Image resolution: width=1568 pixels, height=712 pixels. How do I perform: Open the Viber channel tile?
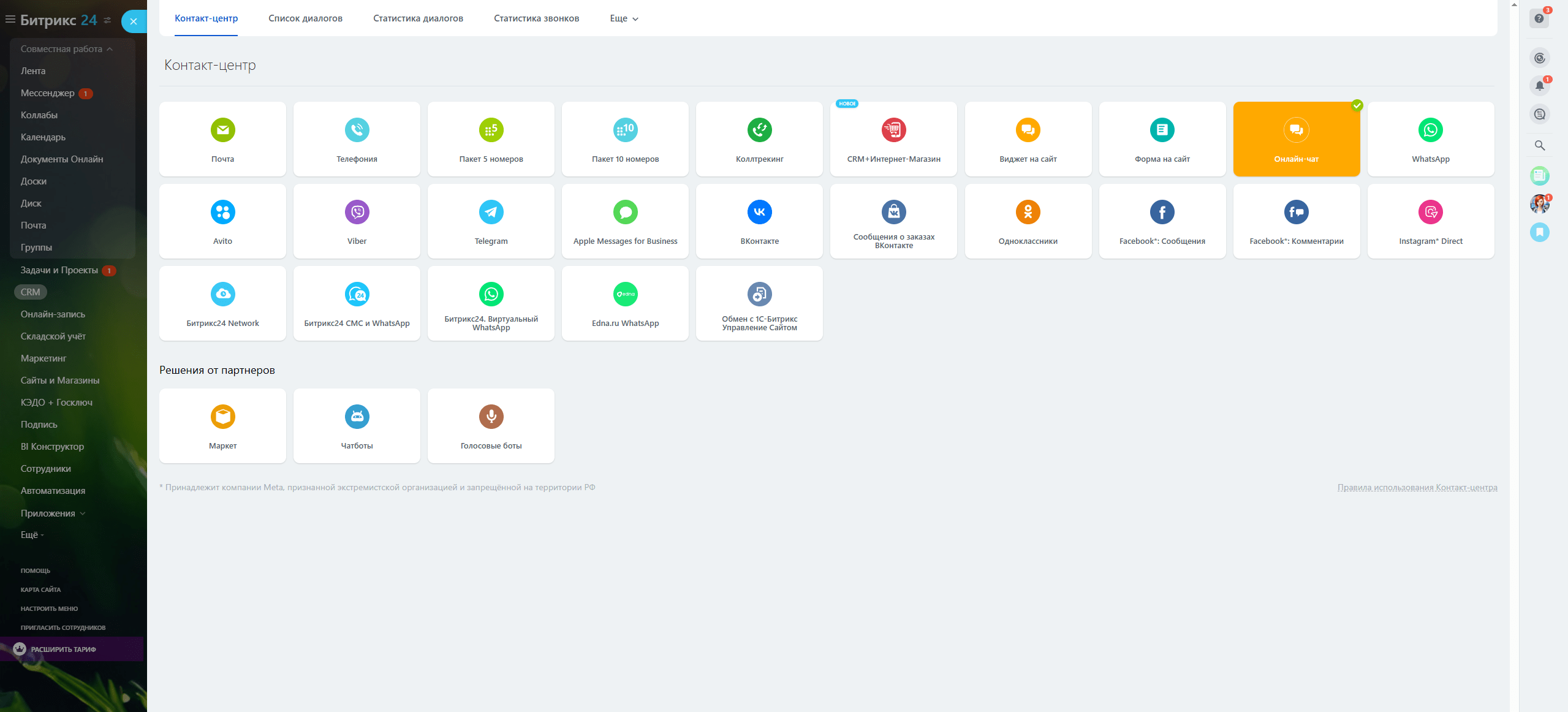[357, 221]
